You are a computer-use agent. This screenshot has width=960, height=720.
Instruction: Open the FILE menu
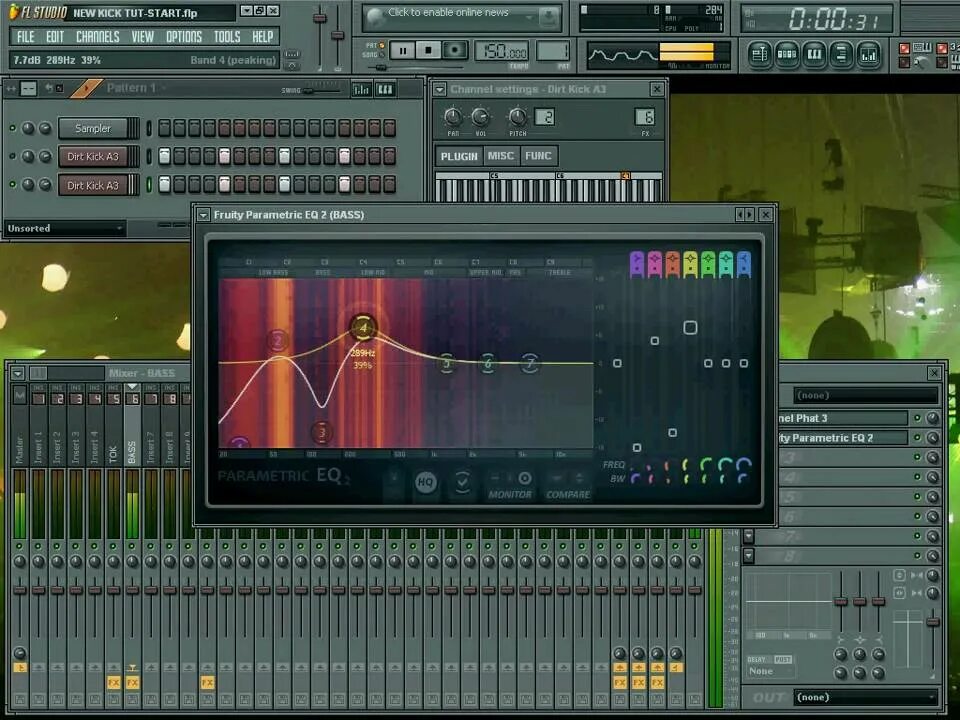(x=26, y=37)
